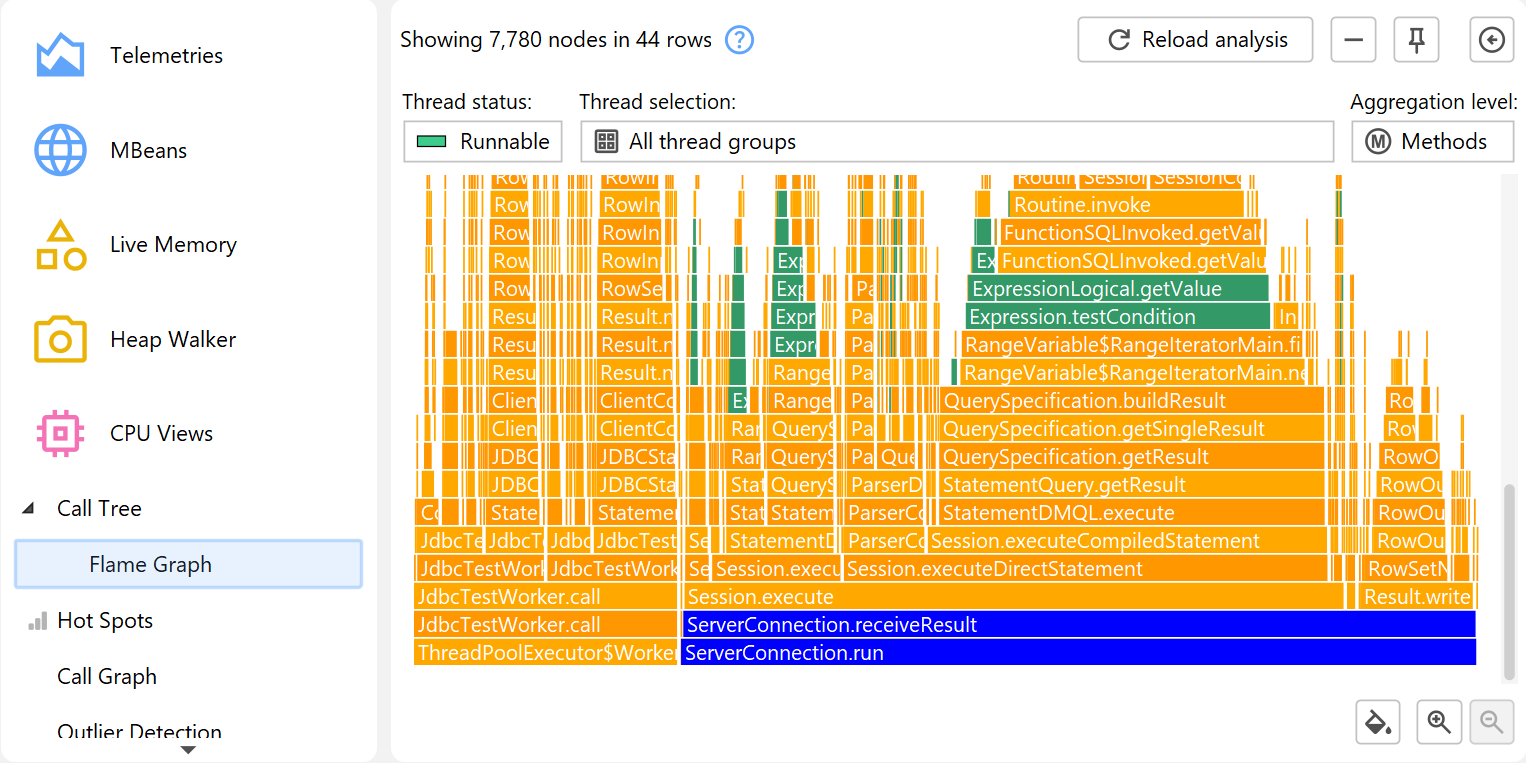The image size is (1526, 763).
Task: Zoom in on the flame graph
Action: tap(1439, 722)
